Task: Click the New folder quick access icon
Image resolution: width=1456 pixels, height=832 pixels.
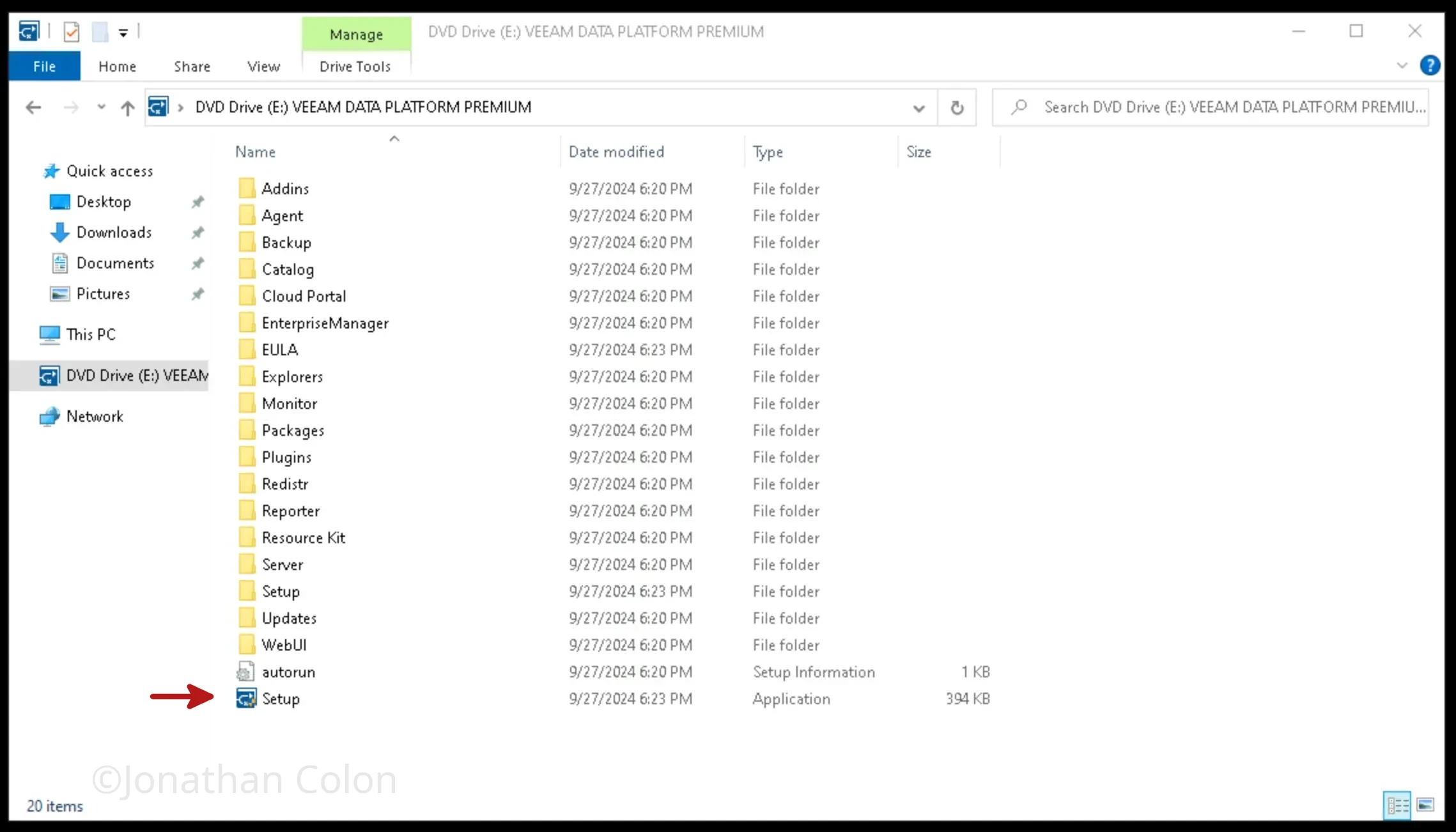Action: [100, 31]
